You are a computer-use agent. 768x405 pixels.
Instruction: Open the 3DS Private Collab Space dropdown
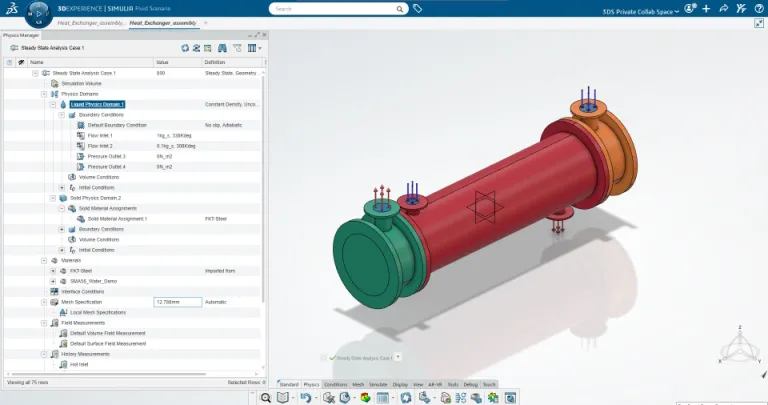641,11
